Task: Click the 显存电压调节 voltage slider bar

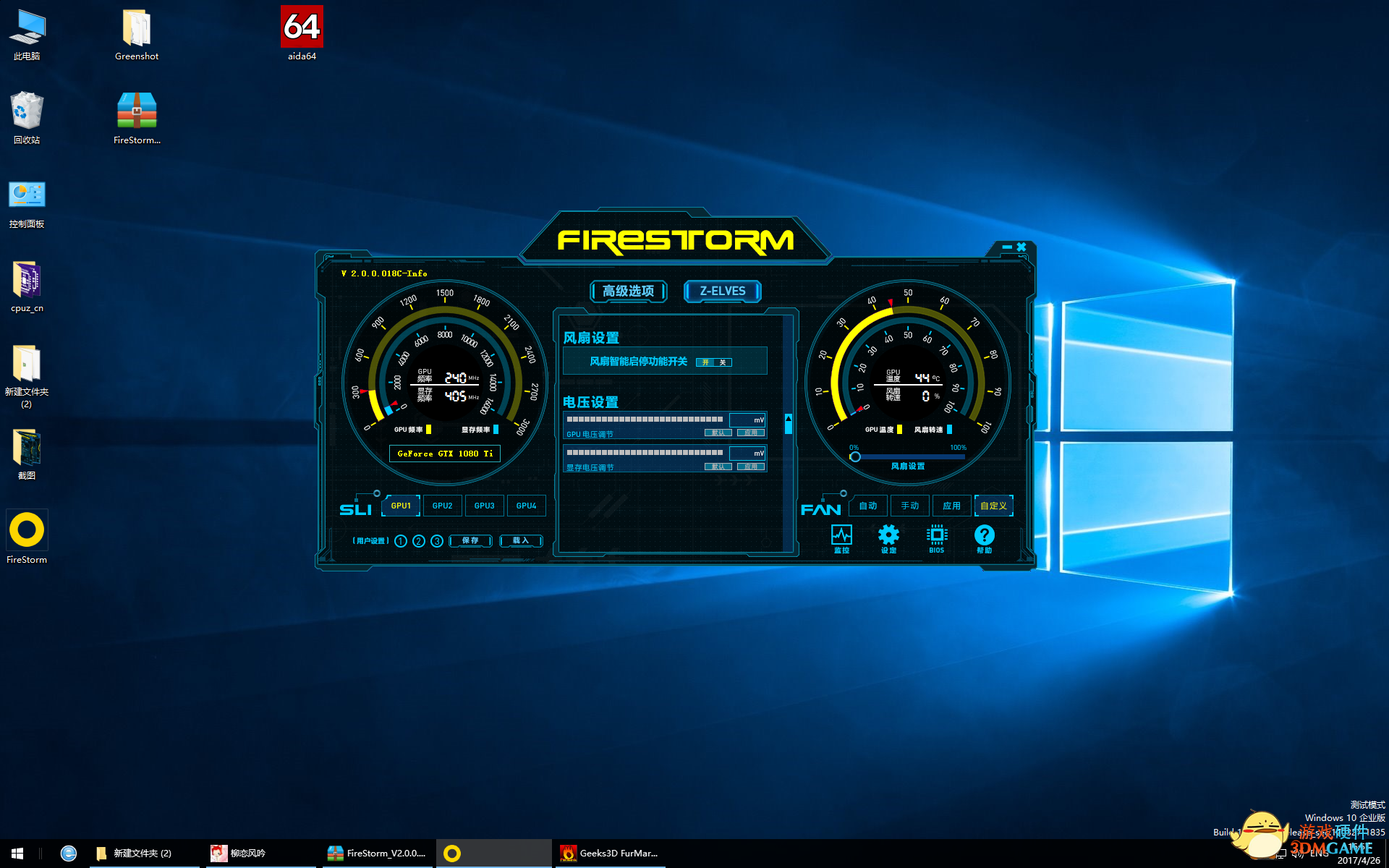Action: tap(645, 452)
